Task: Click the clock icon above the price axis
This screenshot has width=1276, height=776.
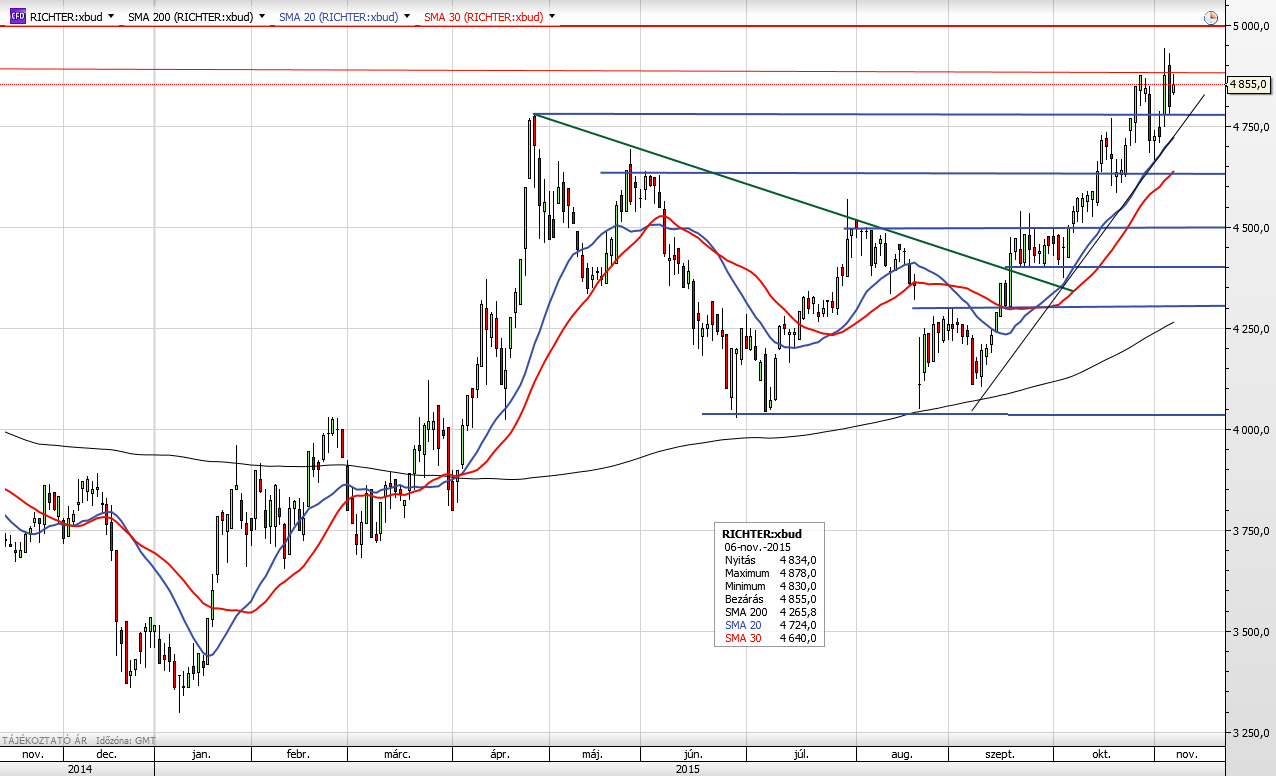Action: click(x=1210, y=17)
